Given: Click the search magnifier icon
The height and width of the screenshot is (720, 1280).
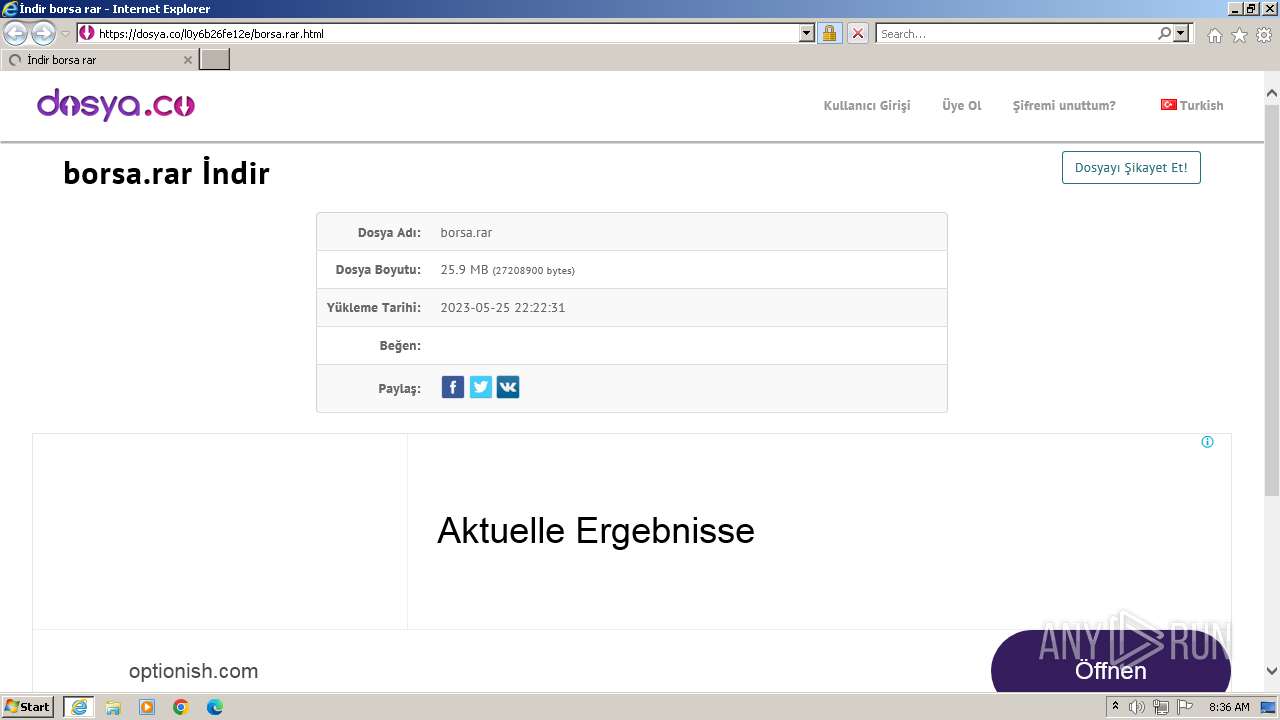Looking at the screenshot, I should pyautogui.click(x=1164, y=33).
